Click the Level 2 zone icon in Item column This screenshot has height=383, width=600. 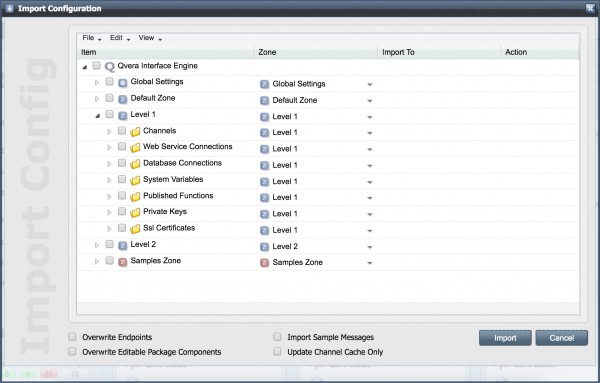pyautogui.click(x=122, y=245)
